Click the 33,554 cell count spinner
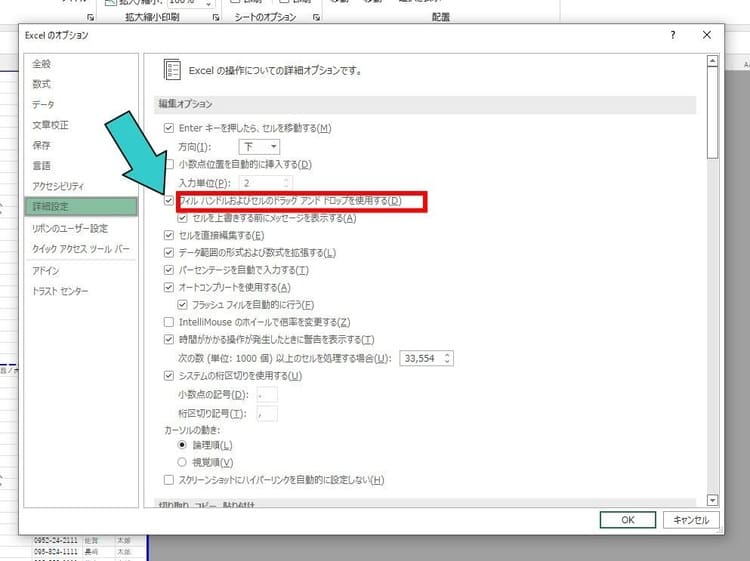Screen dimensions: 750x561 pyautogui.click(x=426, y=358)
